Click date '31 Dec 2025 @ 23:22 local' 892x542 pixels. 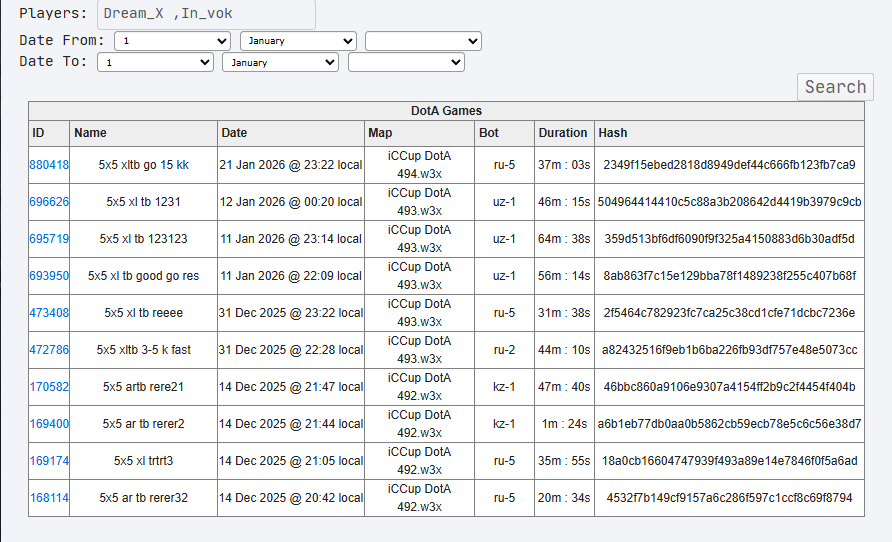291,313
